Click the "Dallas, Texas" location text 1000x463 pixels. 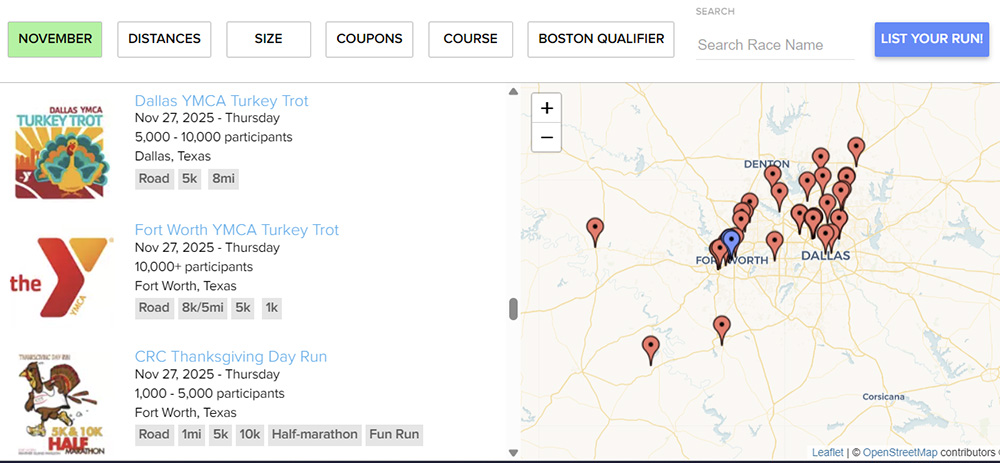point(173,156)
